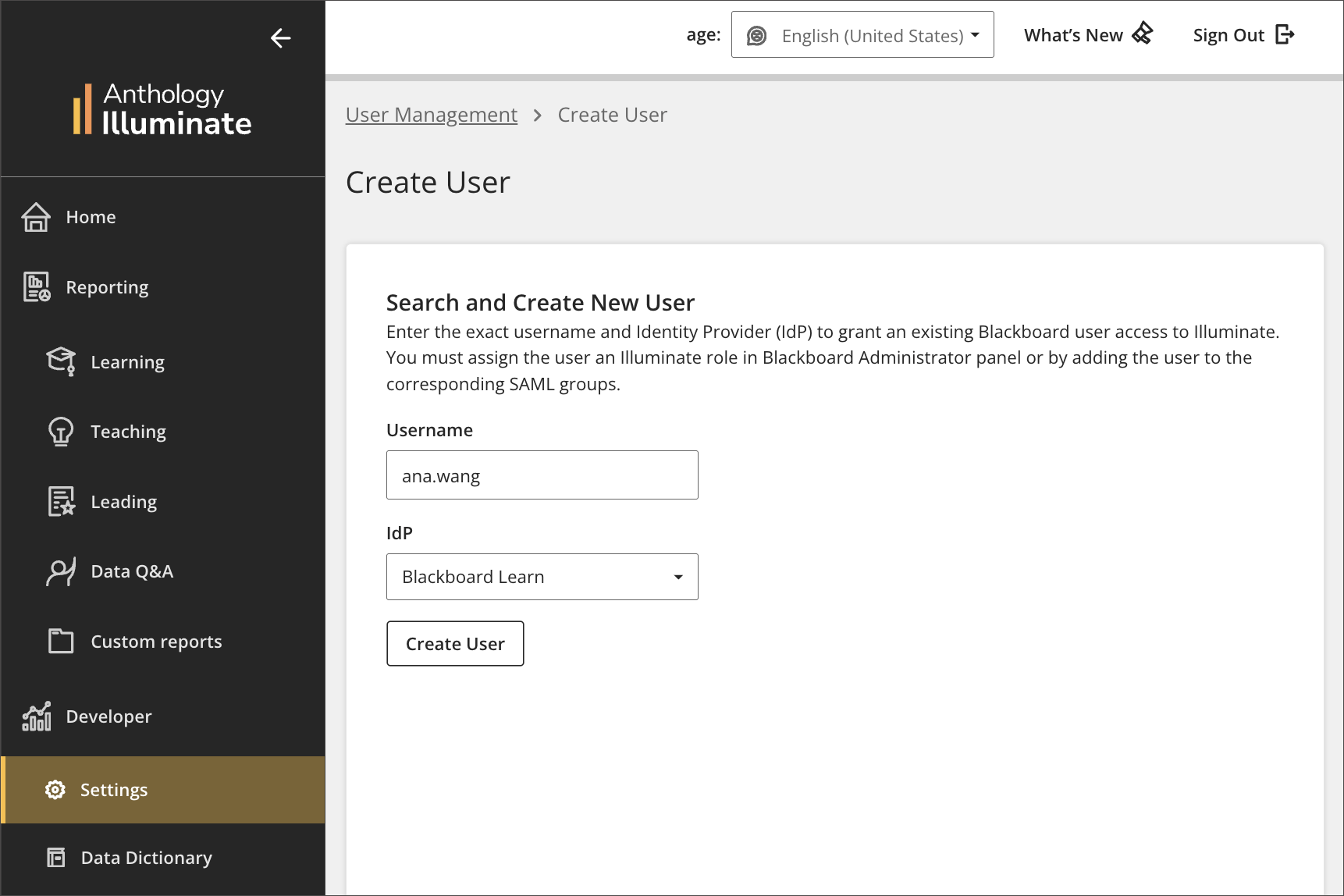The height and width of the screenshot is (896, 1344).
Task: Click inside the Username text field
Action: coord(542,475)
